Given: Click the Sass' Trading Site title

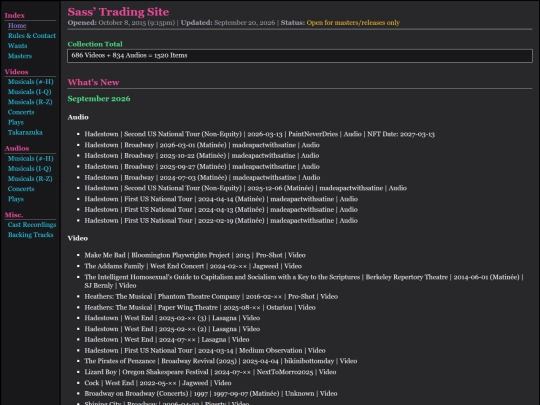Looking at the screenshot, I should point(118,12).
